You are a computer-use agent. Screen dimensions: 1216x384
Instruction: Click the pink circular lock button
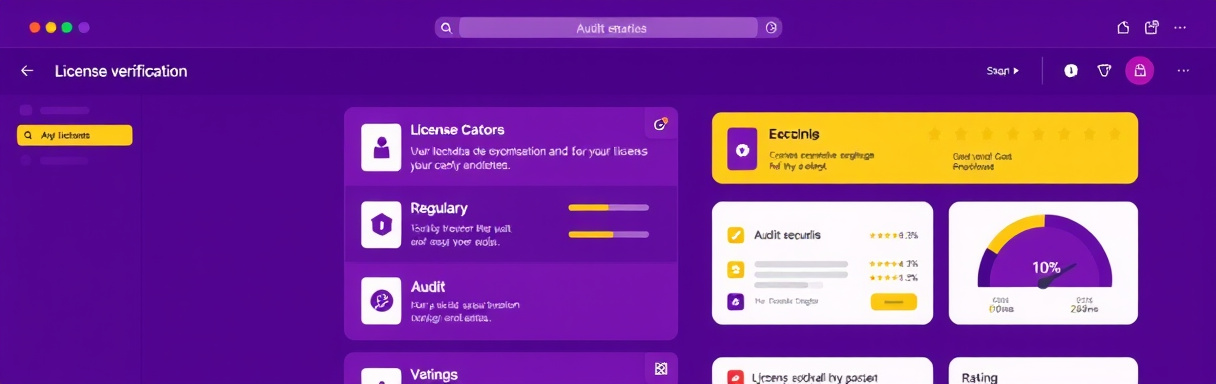click(1139, 71)
